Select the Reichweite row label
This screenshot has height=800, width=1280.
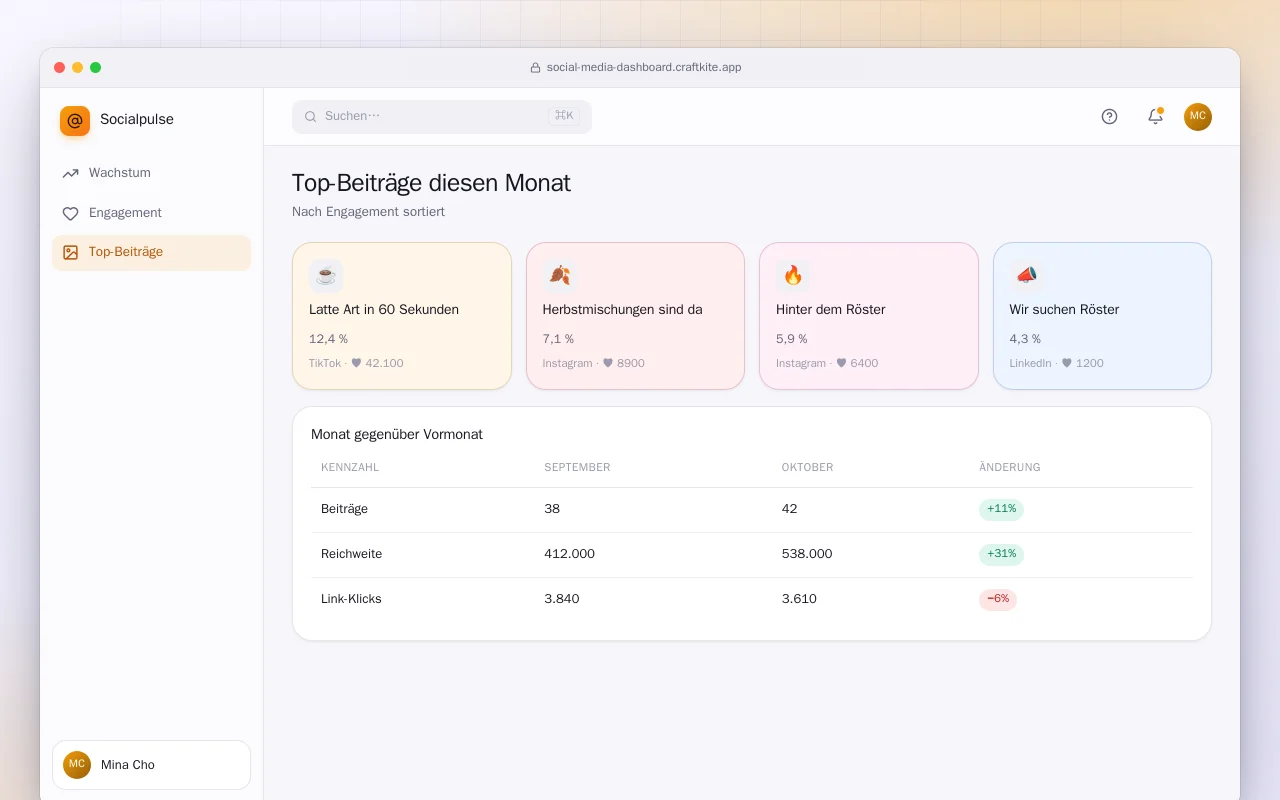(352, 554)
